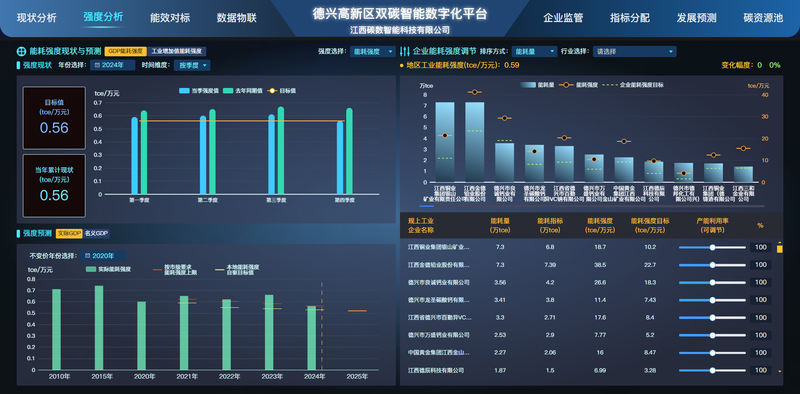
Task: Toggle 实际能耗强度 legend marker in forecast chart
Action: click(91, 269)
